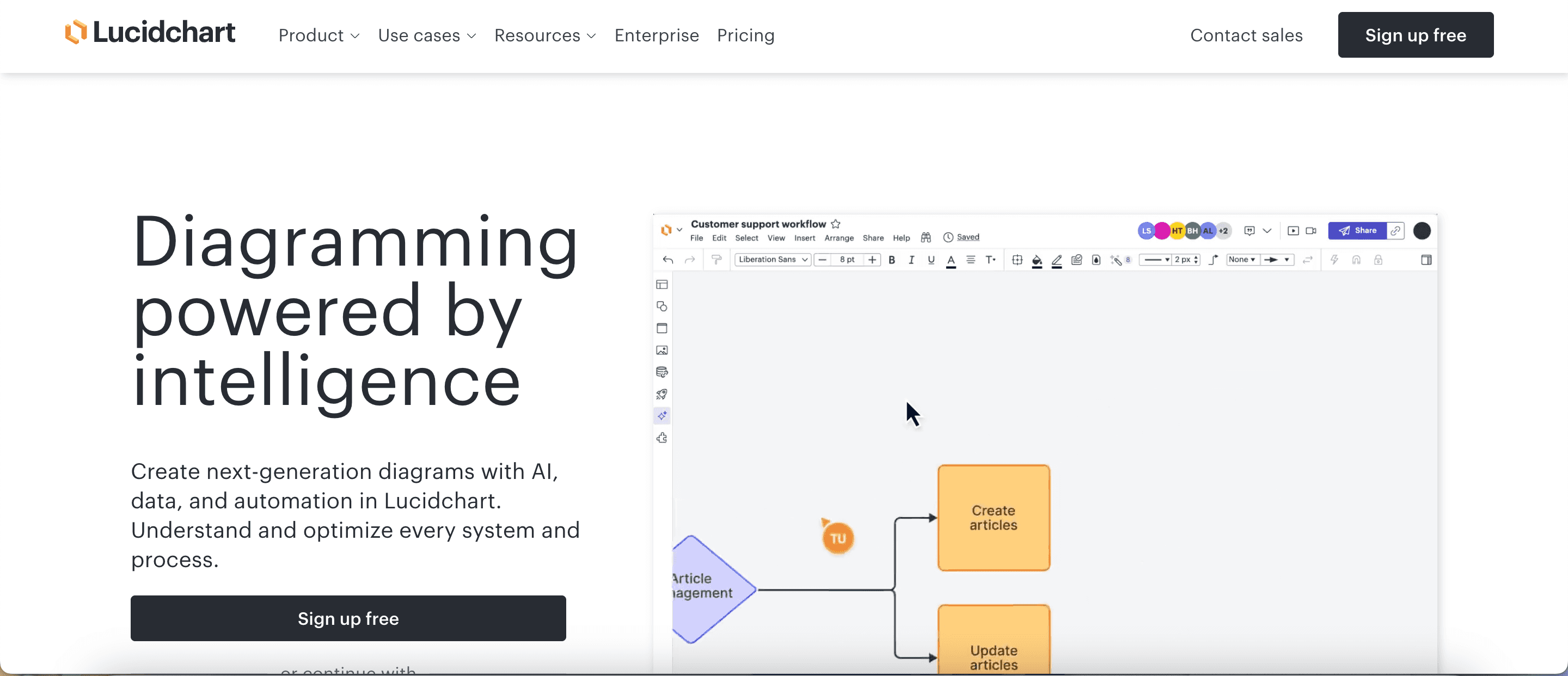This screenshot has width=1568, height=676.
Task: Increase font size with plus button
Action: (872, 260)
